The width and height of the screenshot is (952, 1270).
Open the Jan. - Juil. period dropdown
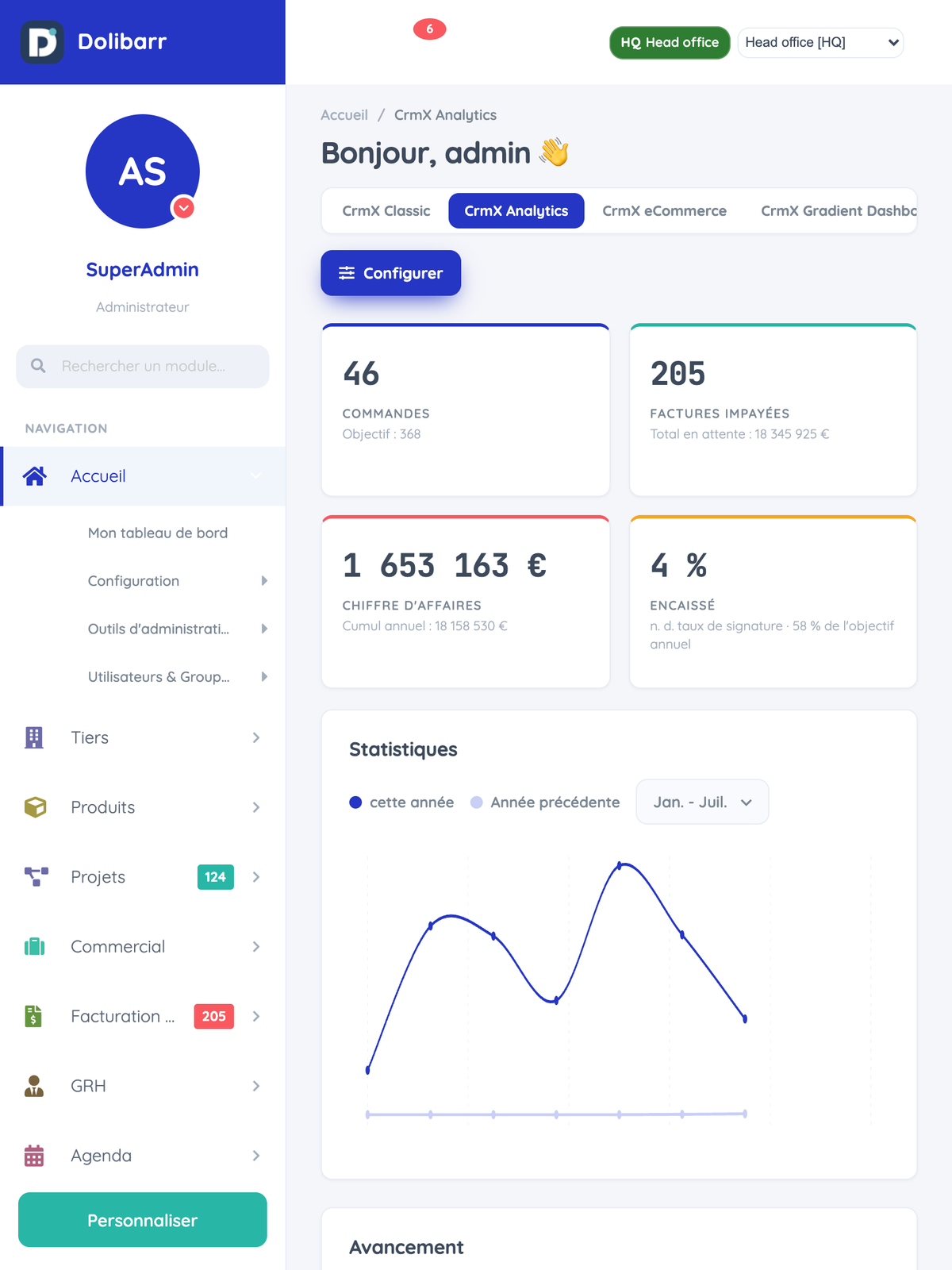702,802
